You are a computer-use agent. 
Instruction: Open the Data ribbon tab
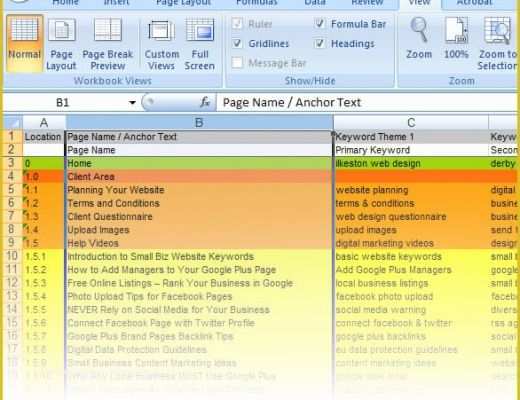[x=315, y=3]
